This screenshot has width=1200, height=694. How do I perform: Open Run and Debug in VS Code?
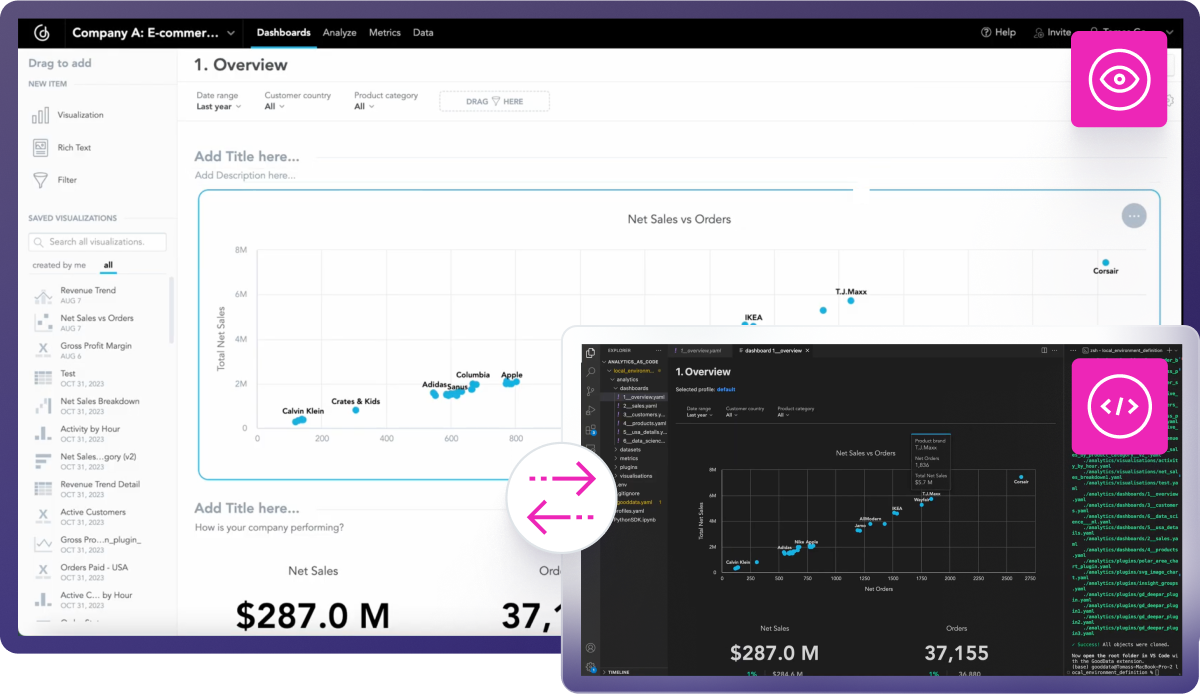590,410
